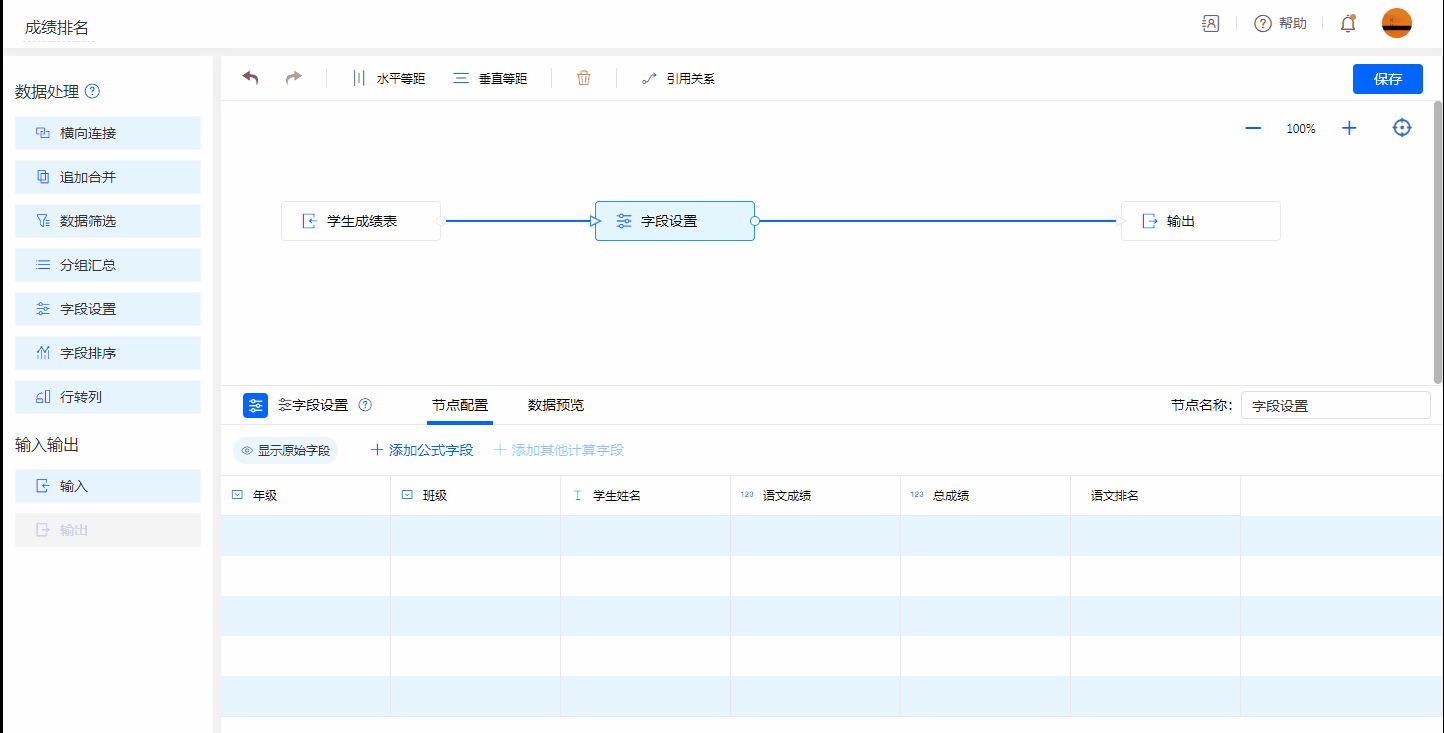This screenshot has width=1444, height=733.
Task: Open 引用关系 reference view
Action: click(678, 78)
